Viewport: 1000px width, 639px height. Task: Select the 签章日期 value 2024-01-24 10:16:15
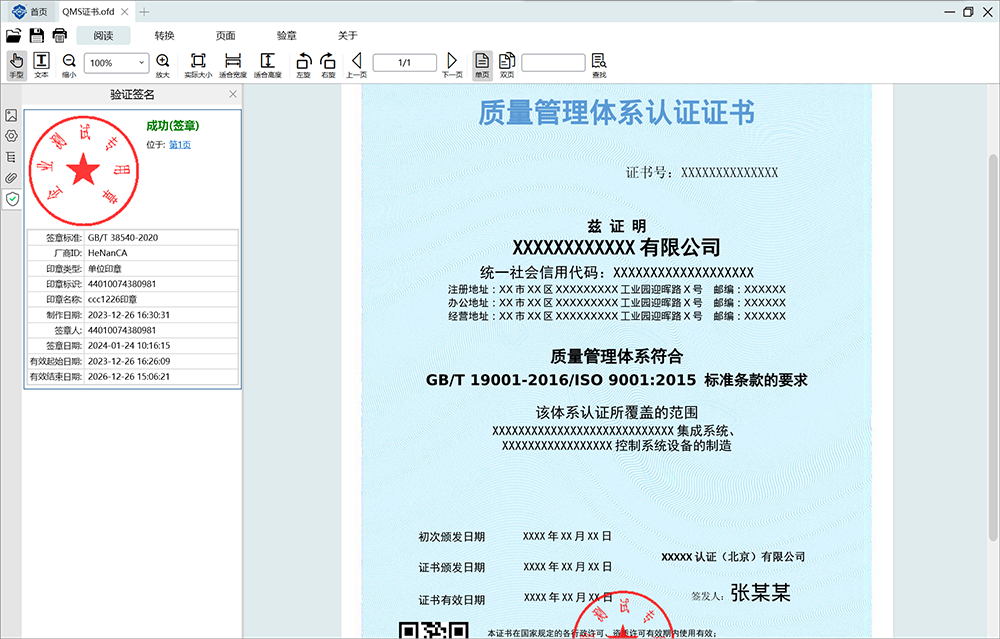click(x=129, y=346)
